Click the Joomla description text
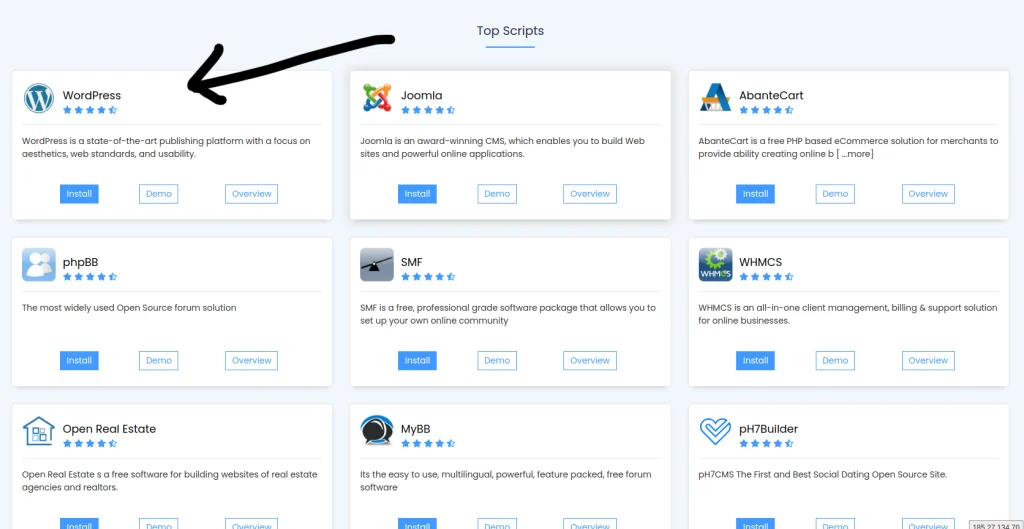1024x529 pixels. 503,148
